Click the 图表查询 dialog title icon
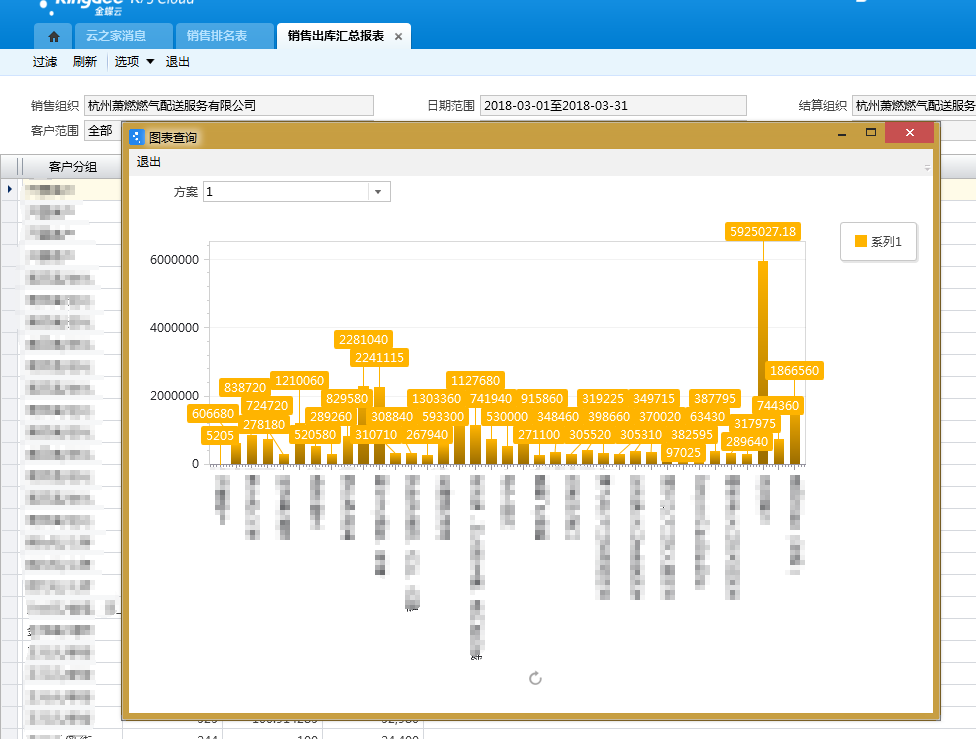Screen dimensions: 976x739 point(137,136)
